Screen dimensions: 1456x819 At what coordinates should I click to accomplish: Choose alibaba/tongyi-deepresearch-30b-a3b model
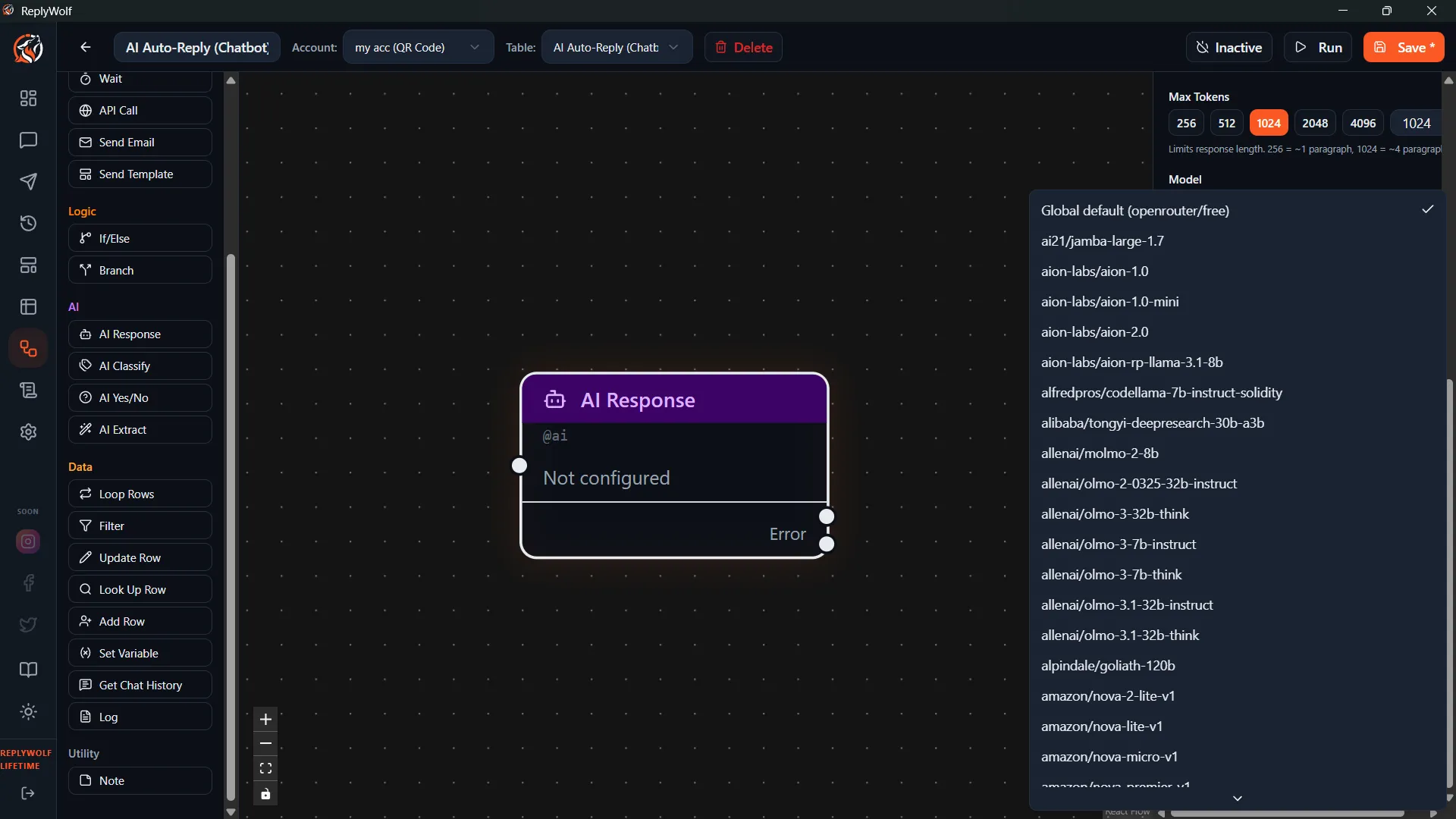click(x=1237, y=423)
